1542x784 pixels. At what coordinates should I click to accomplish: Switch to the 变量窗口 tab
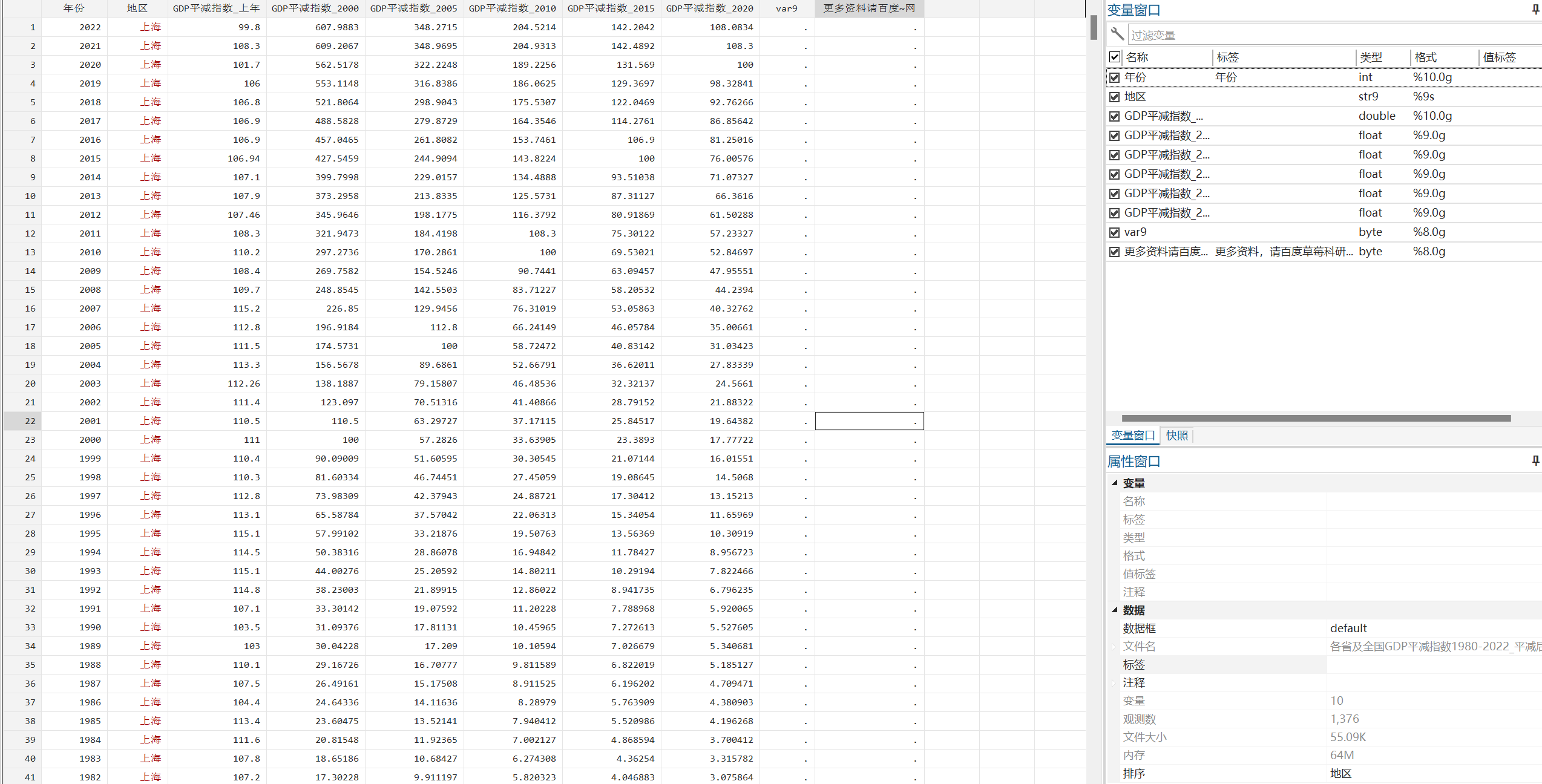[x=1132, y=436]
